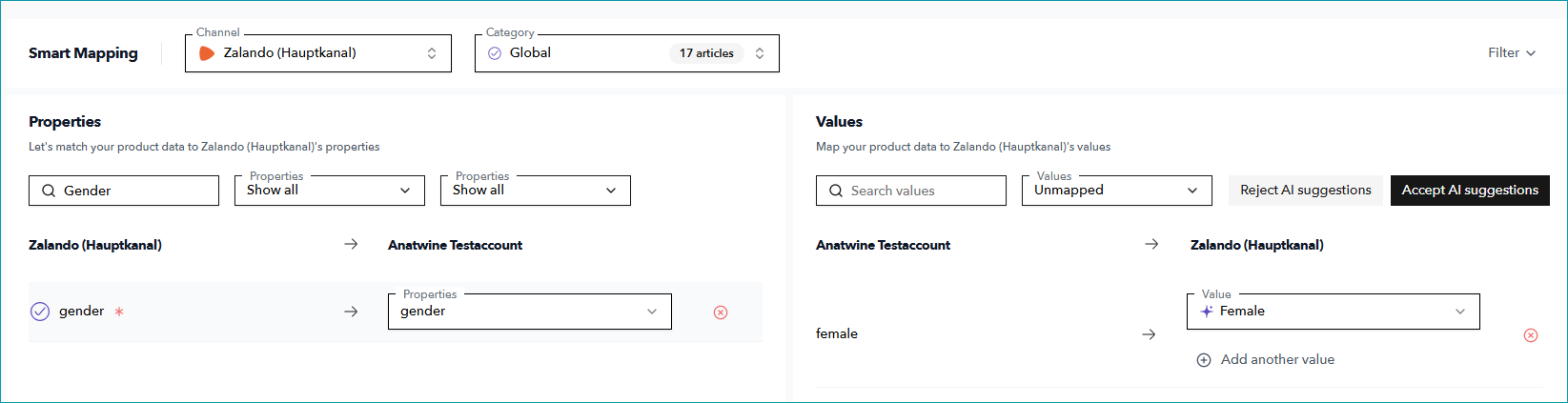Open the Female Value dropdown

pyautogui.click(x=1334, y=312)
